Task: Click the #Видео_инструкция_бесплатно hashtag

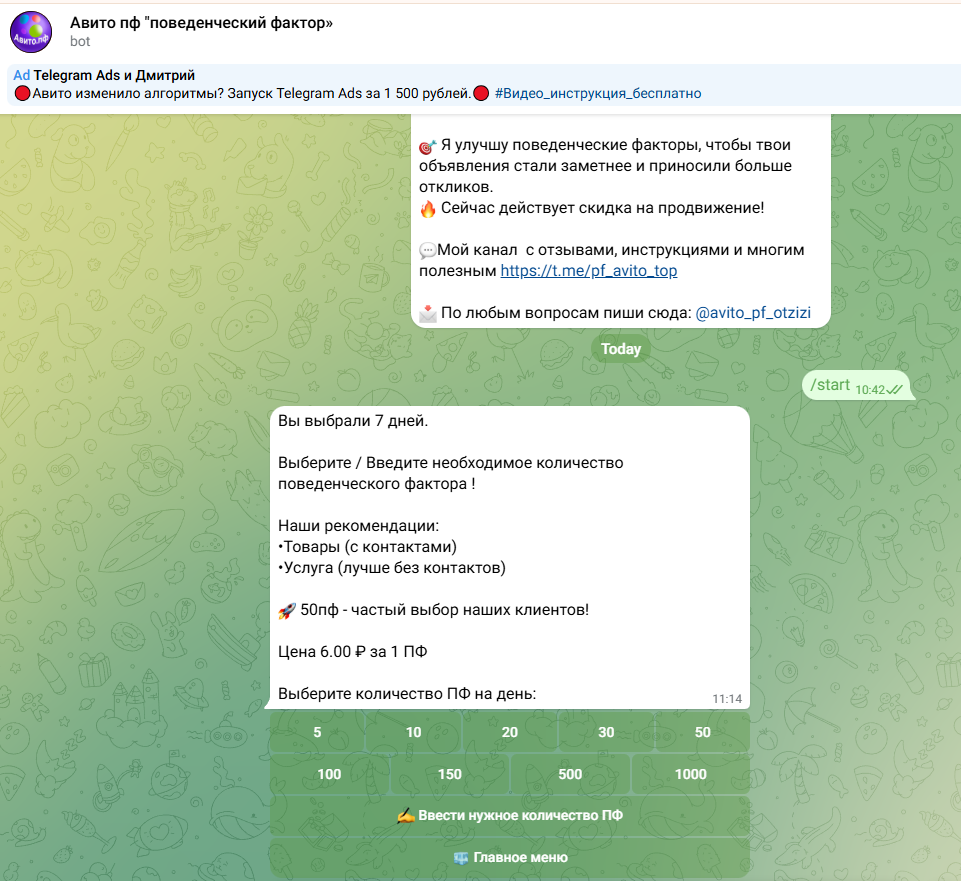Action: click(x=597, y=94)
